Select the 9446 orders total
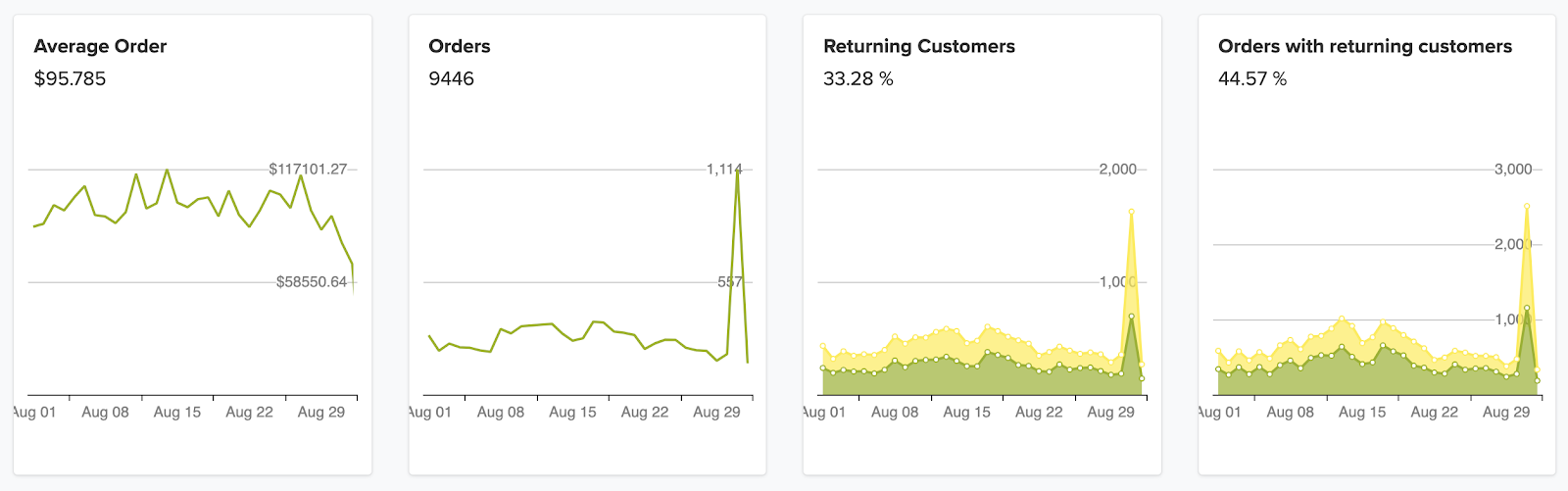This screenshot has width=1568, height=491. (x=451, y=78)
